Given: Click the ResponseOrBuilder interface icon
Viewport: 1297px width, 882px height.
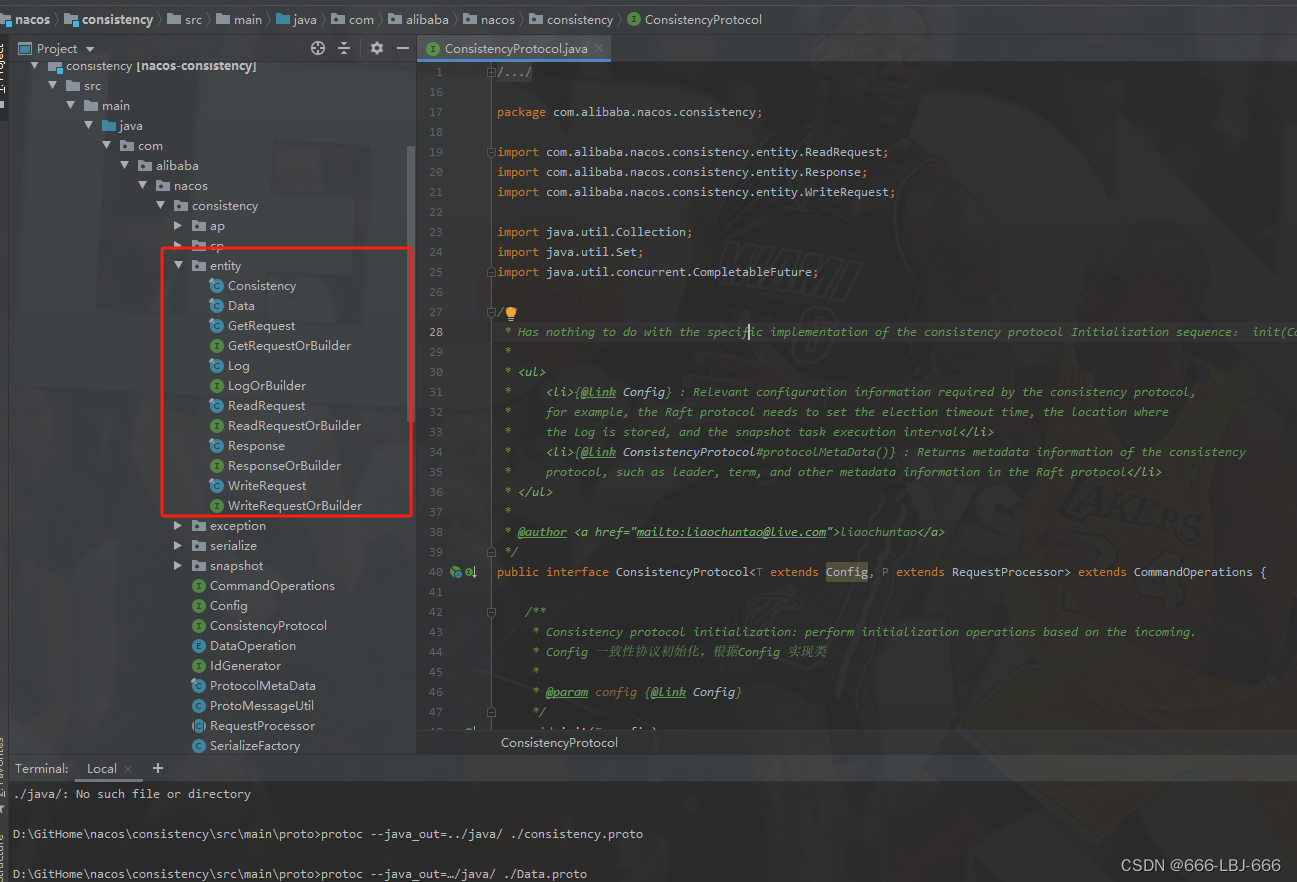Looking at the screenshot, I should point(217,466).
